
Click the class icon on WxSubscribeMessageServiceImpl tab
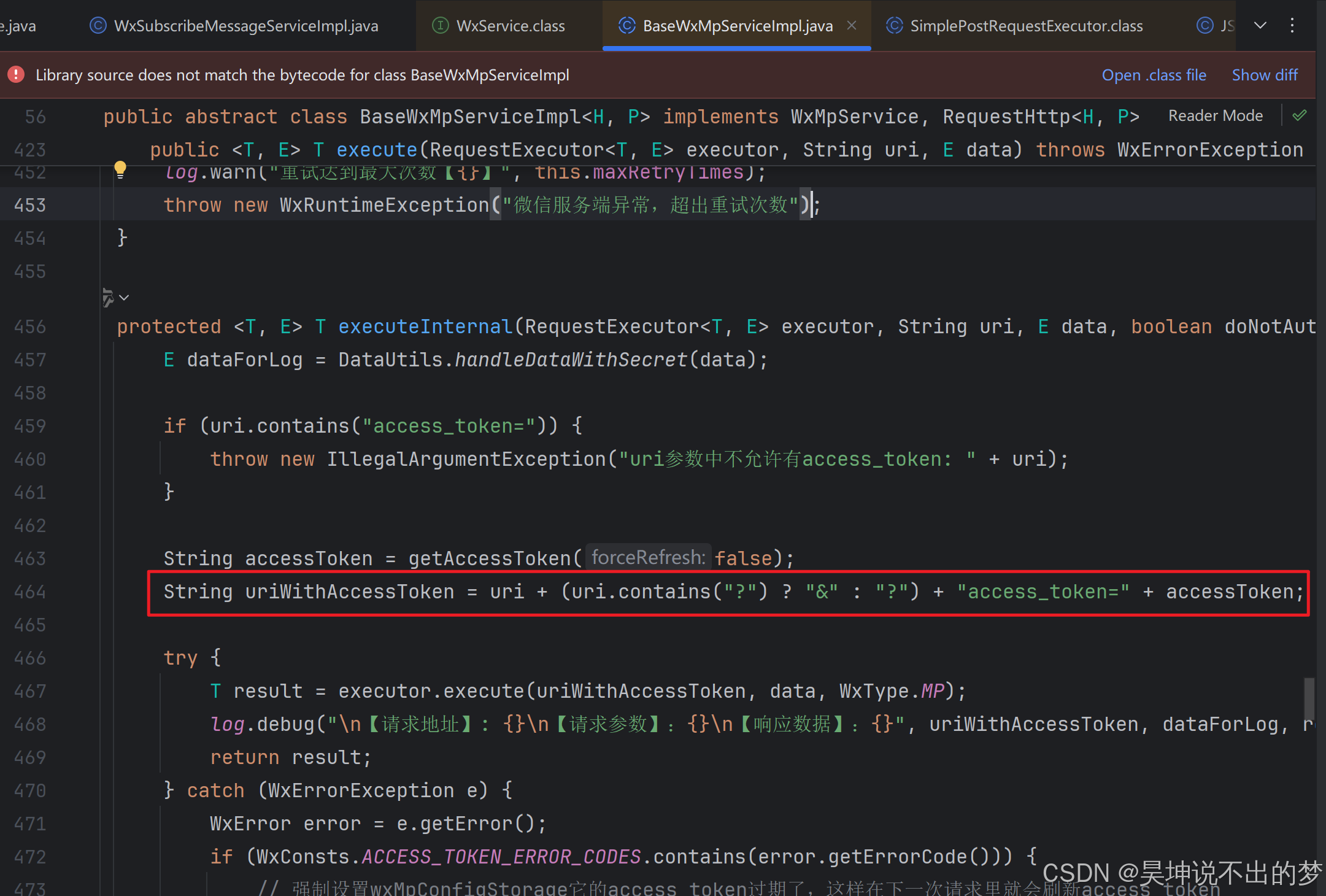pyautogui.click(x=98, y=26)
